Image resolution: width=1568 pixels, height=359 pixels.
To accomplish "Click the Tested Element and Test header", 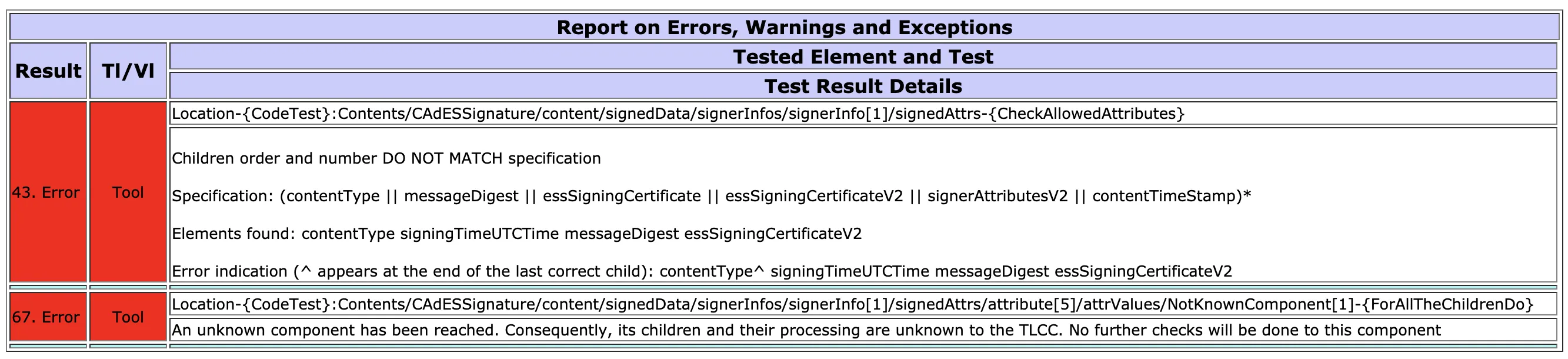I will pos(863,56).
